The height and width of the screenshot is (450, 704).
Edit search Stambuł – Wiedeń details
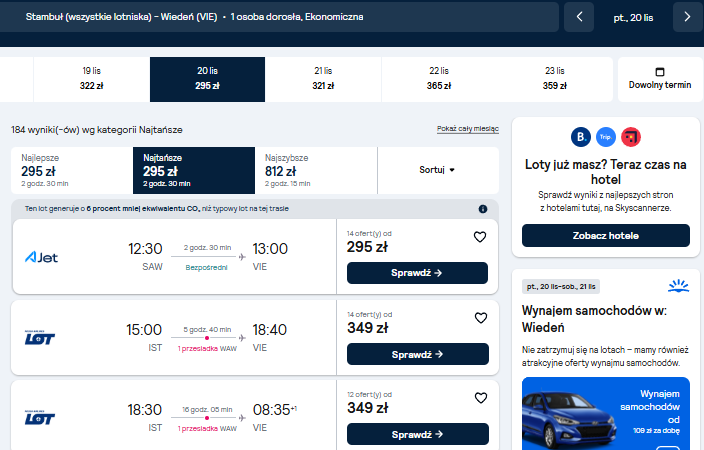(278, 17)
